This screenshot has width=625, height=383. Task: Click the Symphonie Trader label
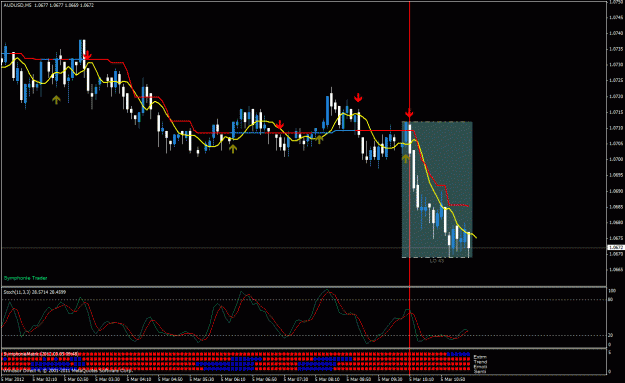tap(26, 278)
